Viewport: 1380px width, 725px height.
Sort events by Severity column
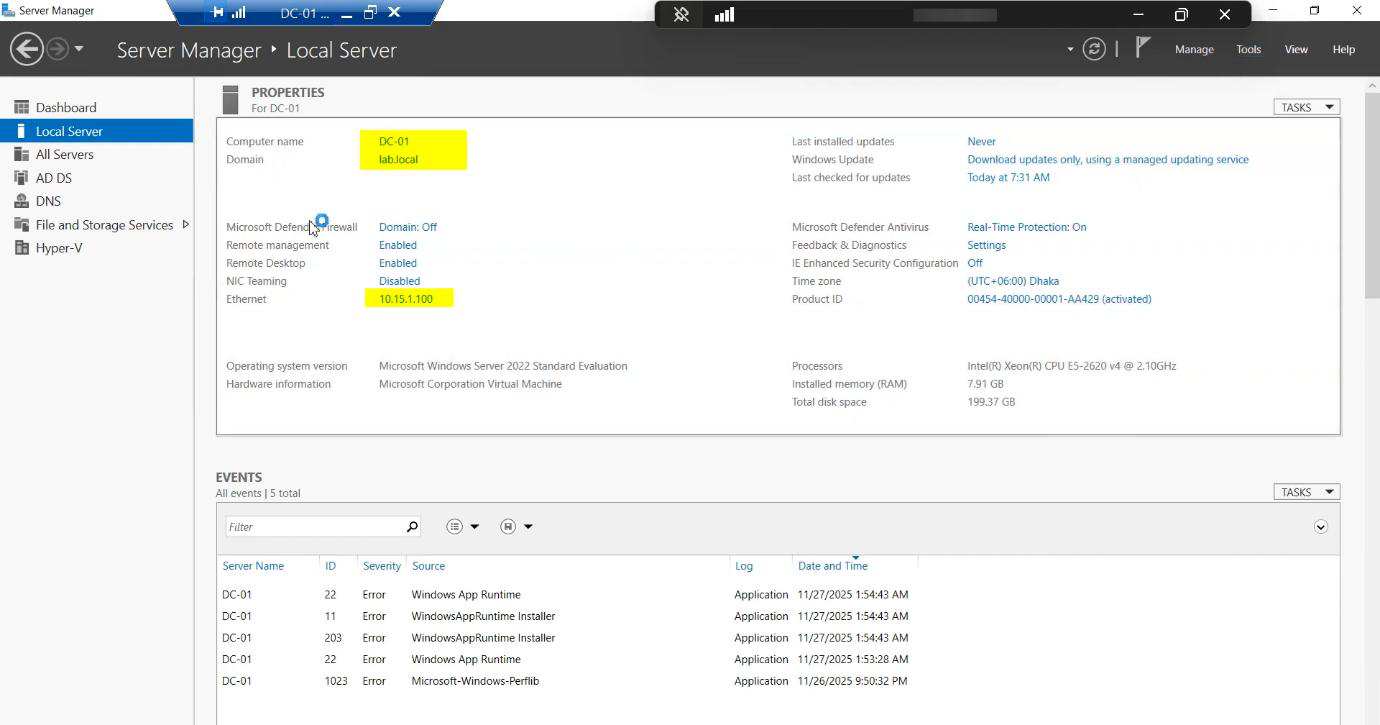382,566
